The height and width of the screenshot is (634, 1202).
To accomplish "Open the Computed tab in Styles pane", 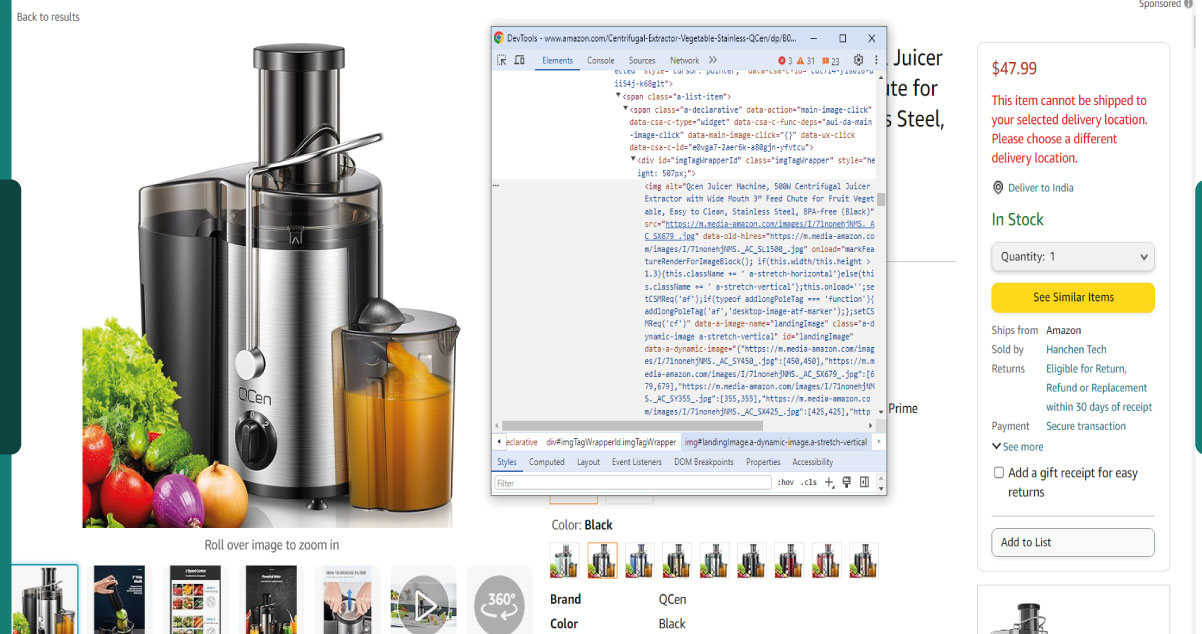I will (546, 462).
